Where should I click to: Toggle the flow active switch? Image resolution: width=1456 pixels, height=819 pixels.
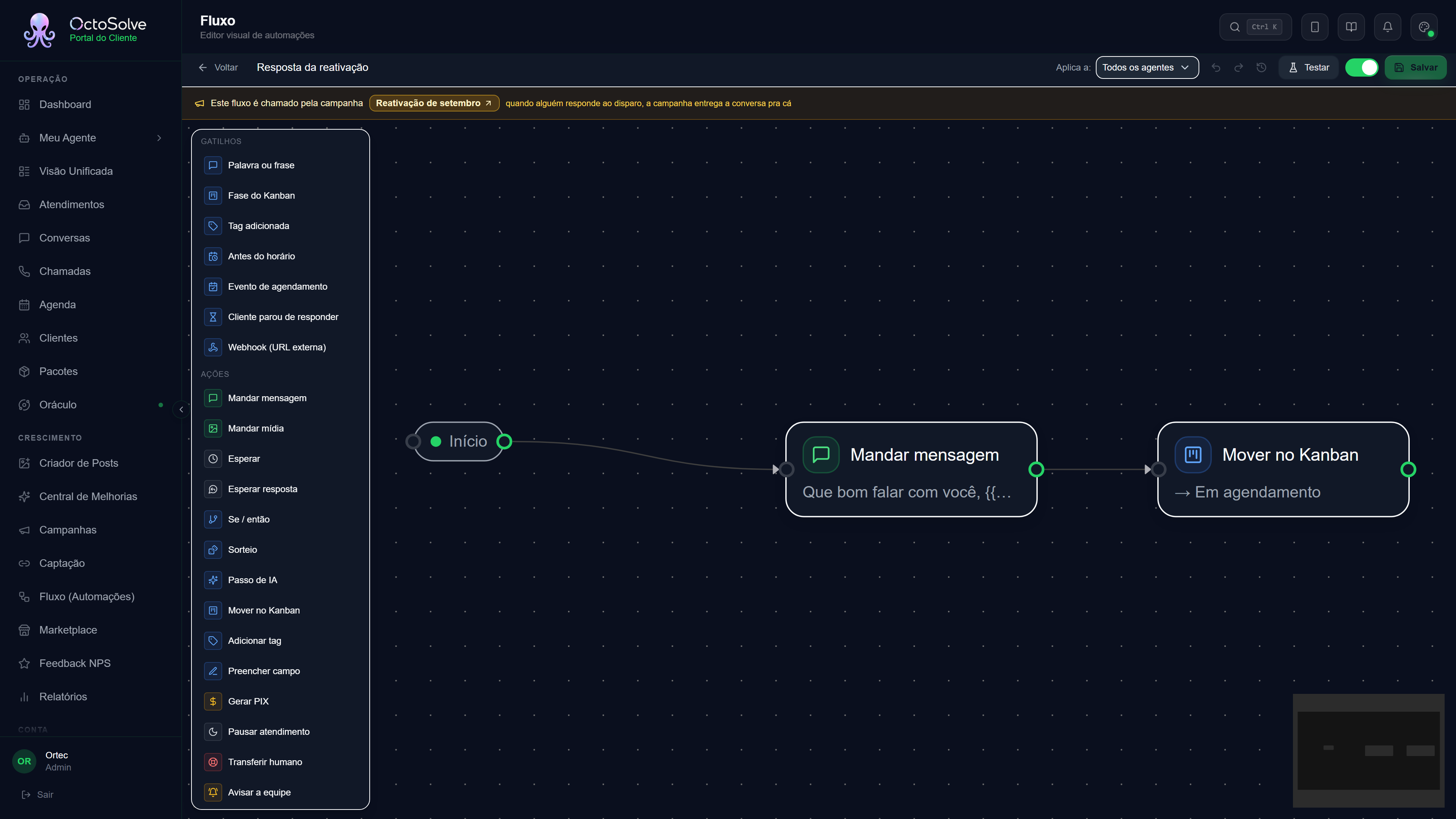(1362, 67)
